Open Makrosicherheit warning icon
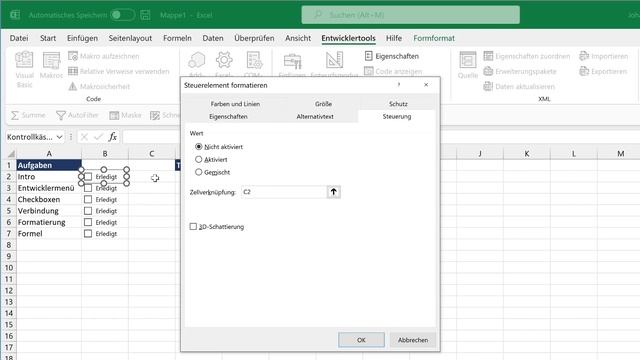The width and height of the screenshot is (640, 360). point(73,86)
